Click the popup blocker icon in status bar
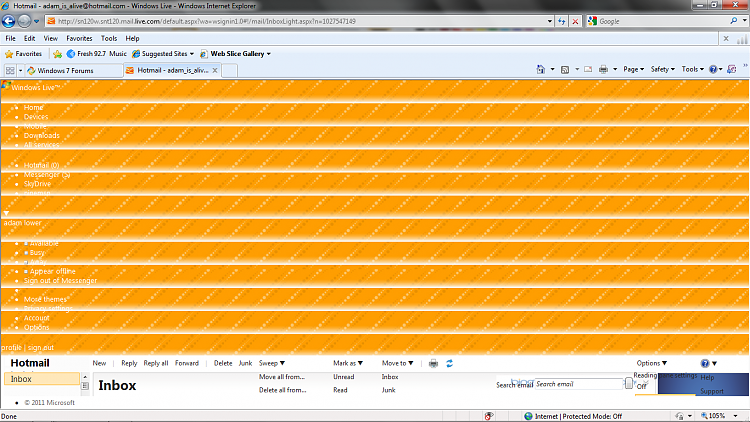750x422 pixels. pos(489,416)
